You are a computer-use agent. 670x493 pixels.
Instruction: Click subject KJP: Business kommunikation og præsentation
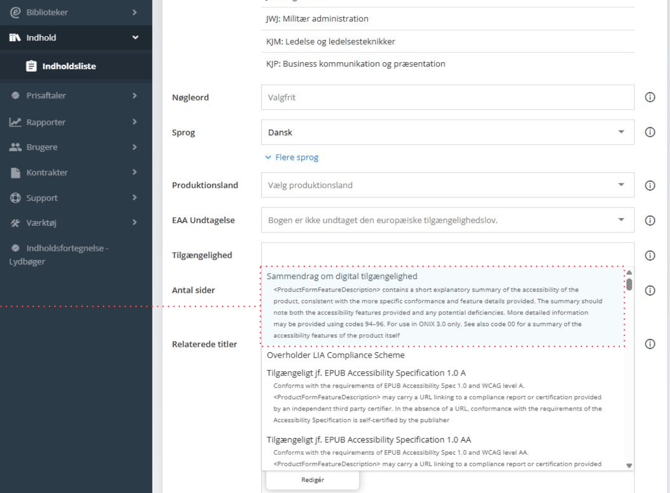click(x=447, y=64)
